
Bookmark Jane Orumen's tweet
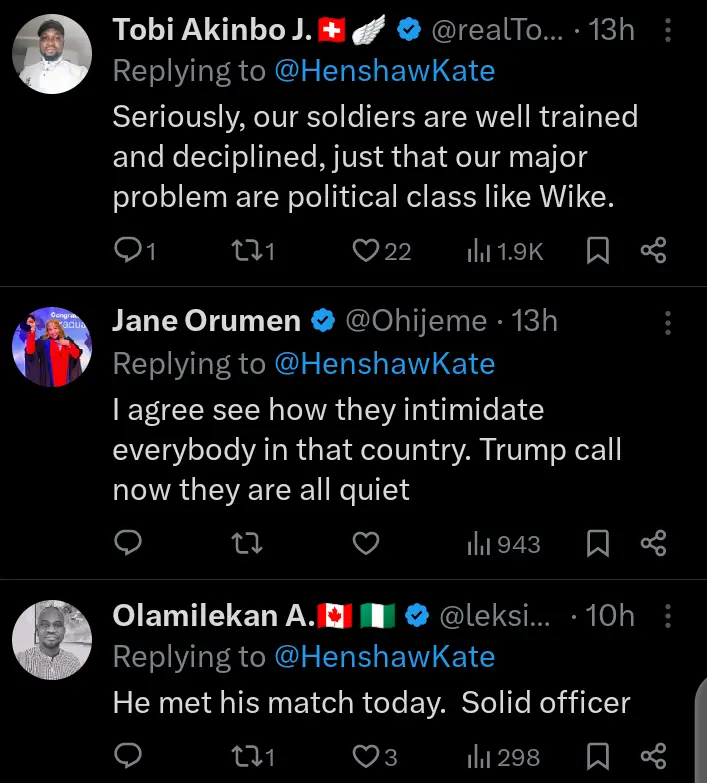coord(597,543)
